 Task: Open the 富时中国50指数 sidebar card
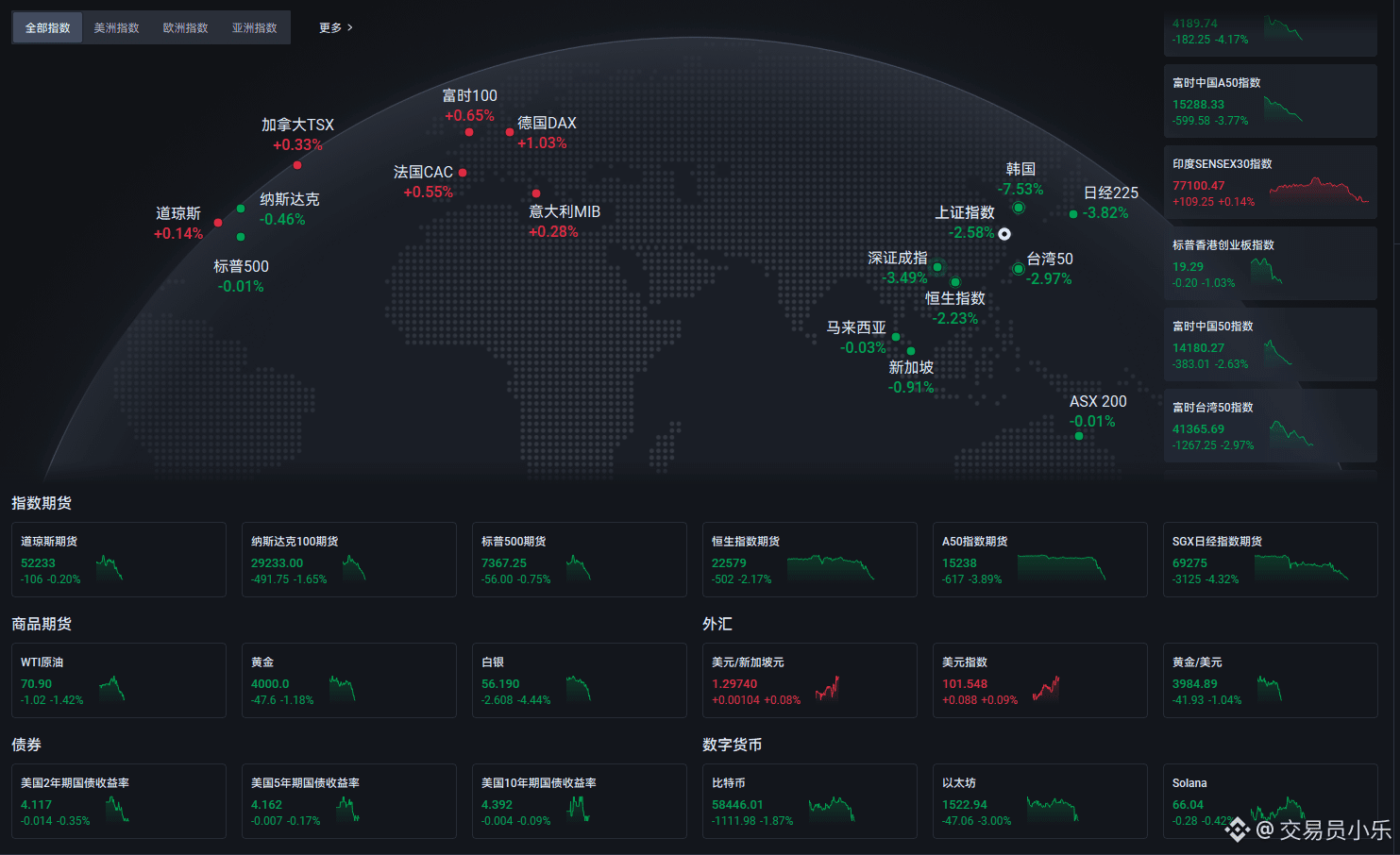click(1270, 344)
